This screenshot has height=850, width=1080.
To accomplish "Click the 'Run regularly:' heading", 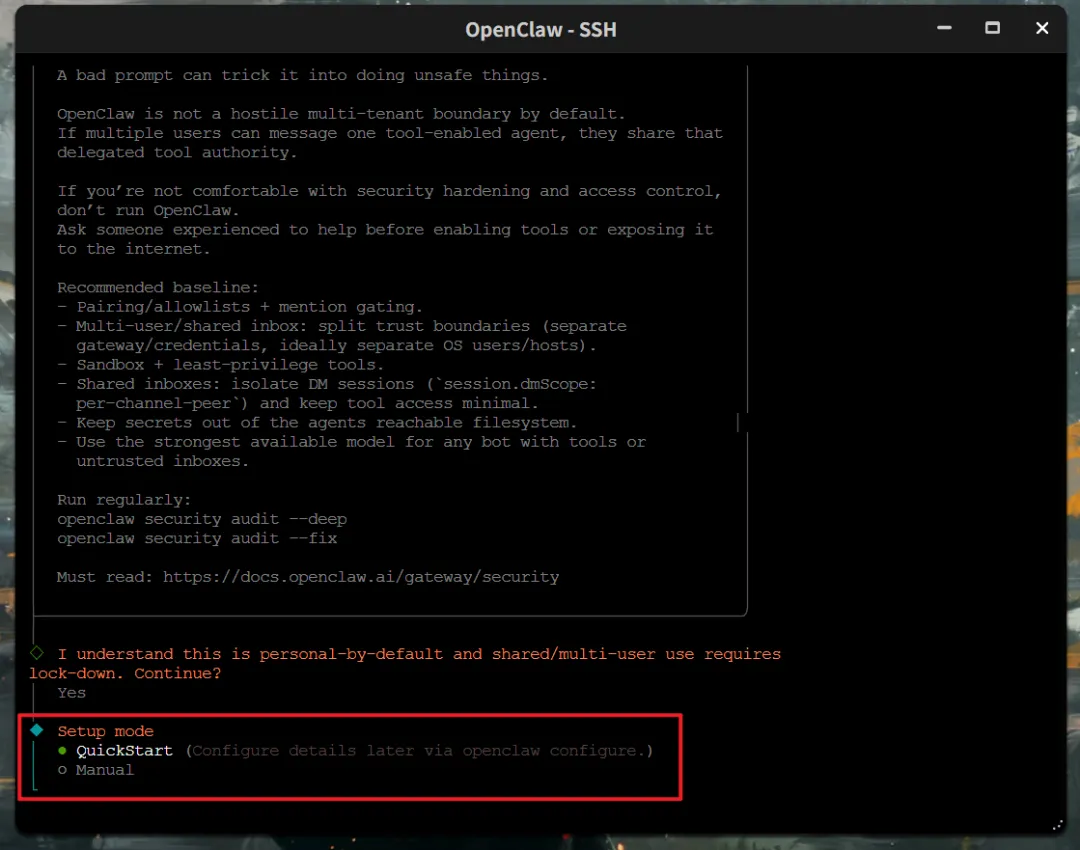I will click(124, 500).
